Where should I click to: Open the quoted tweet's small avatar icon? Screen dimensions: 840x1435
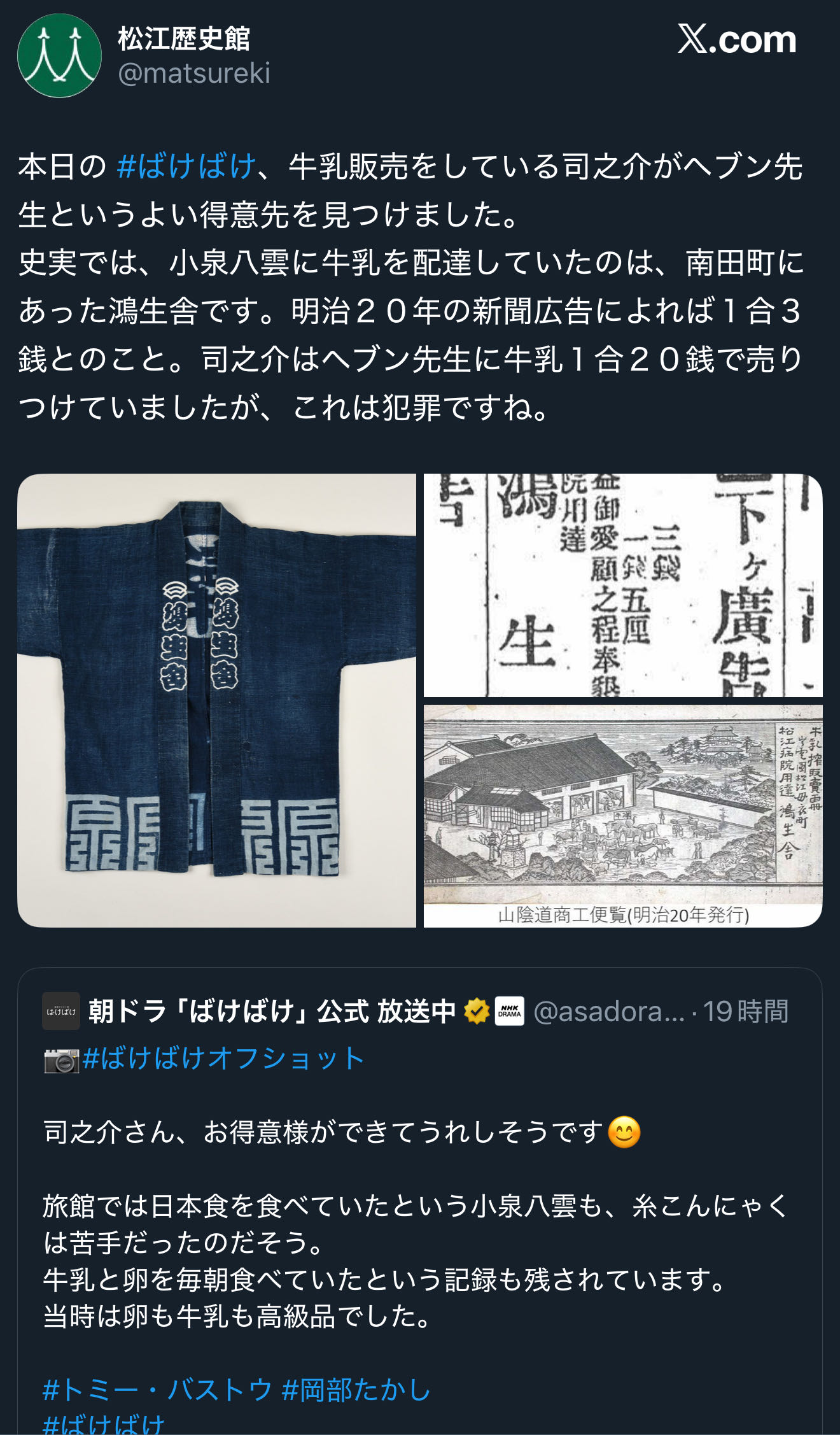pyautogui.click(x=61, y=1011)
